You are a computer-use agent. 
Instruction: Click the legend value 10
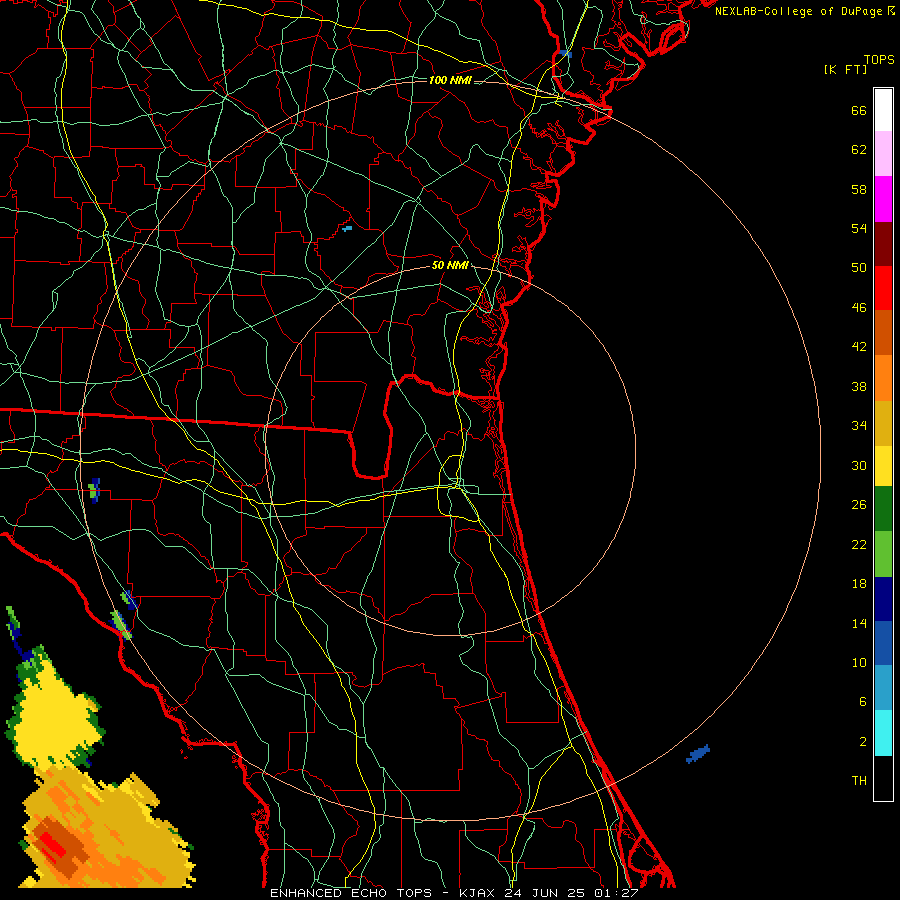(859, 663)
